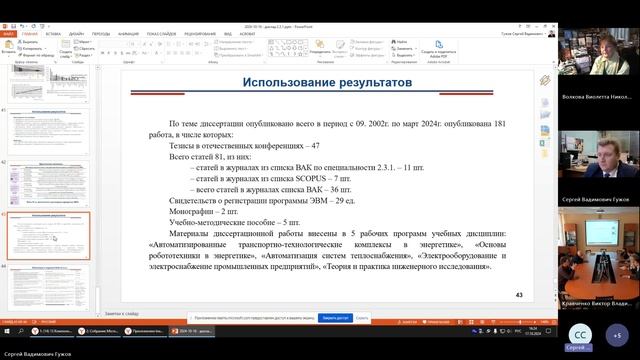Click the blue Закрыть доступ button
Viewport: 640px width, 360px height.
point(335,318)
